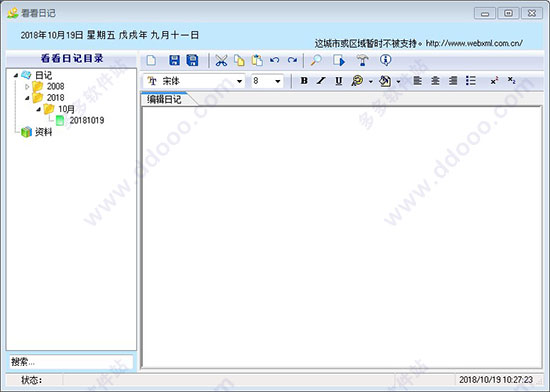Click the 看看日记目录 panel header
Image resolution: width=550 pixels, height=392 pixels.
(72, 58)
